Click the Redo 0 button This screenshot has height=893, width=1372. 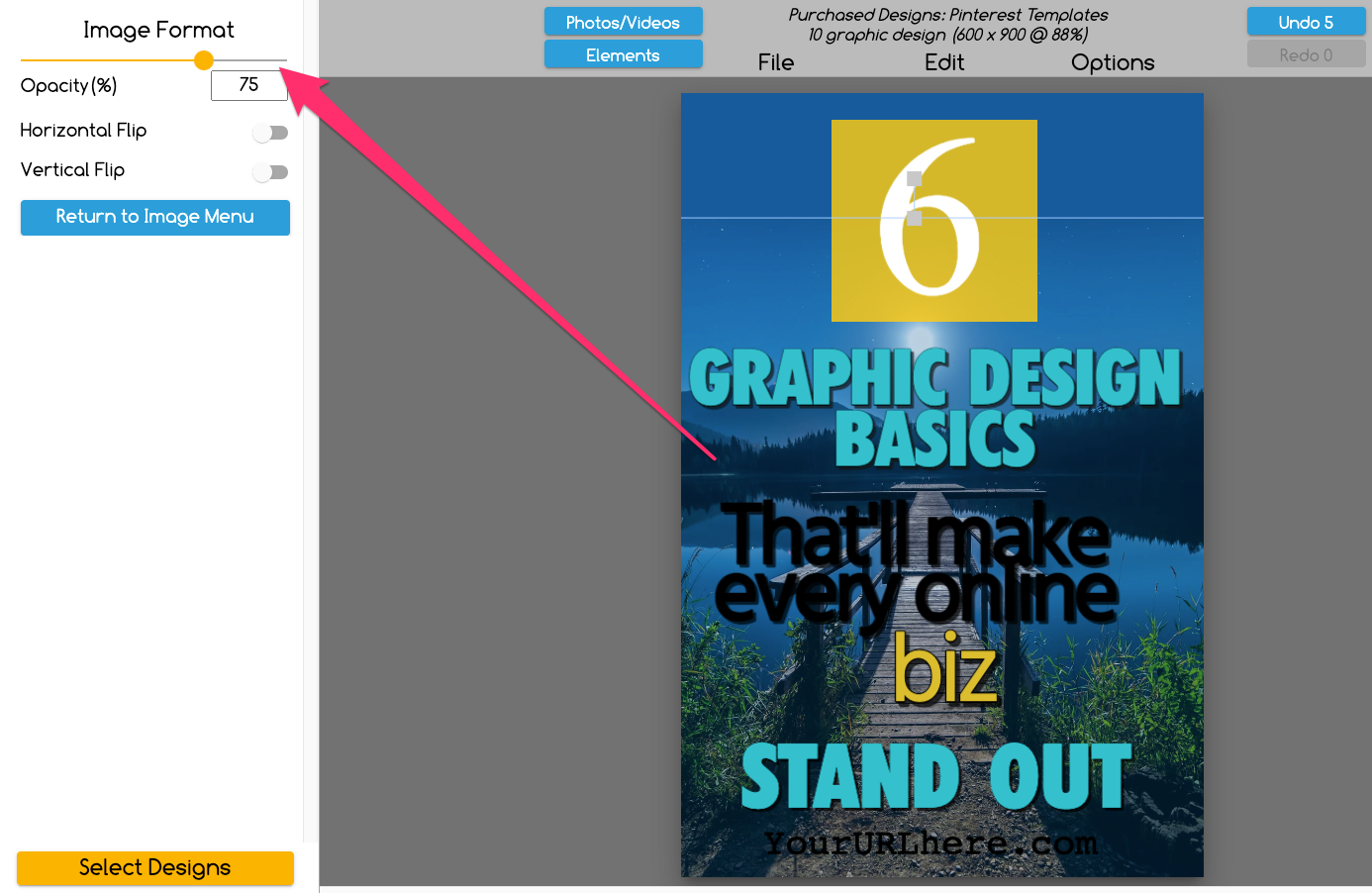click(1305, 55)
